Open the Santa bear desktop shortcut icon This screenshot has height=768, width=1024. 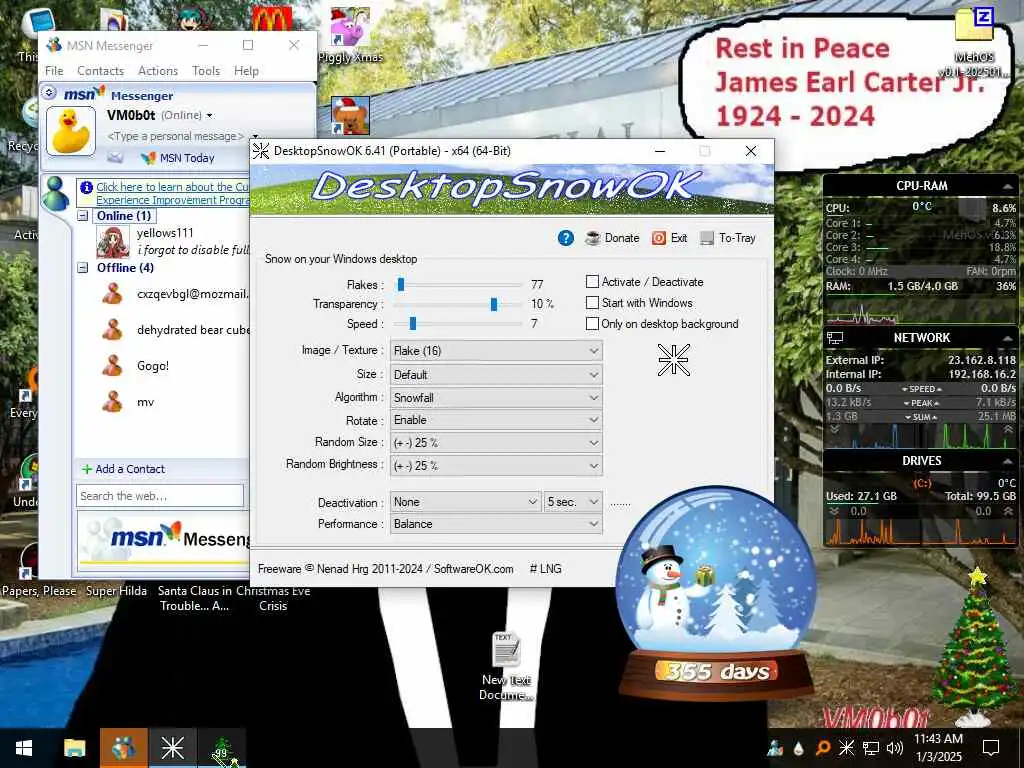[350, 116]
